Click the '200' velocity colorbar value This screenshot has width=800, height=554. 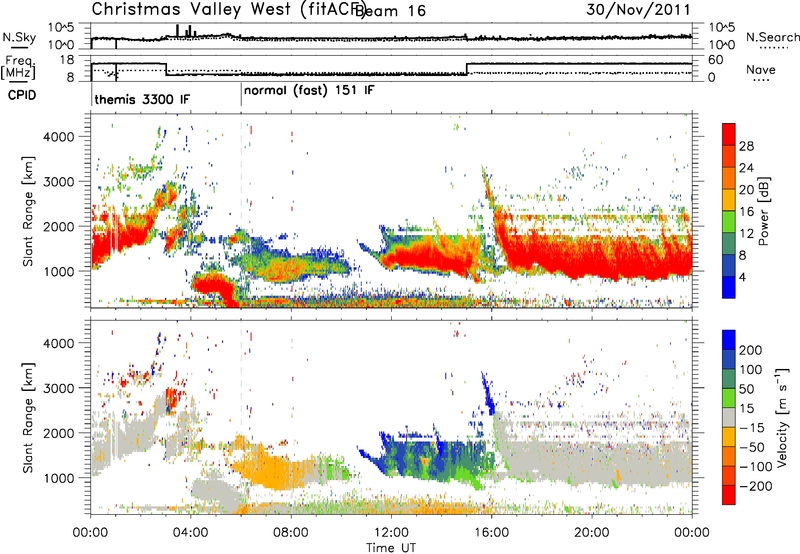[x=751, y=350]
